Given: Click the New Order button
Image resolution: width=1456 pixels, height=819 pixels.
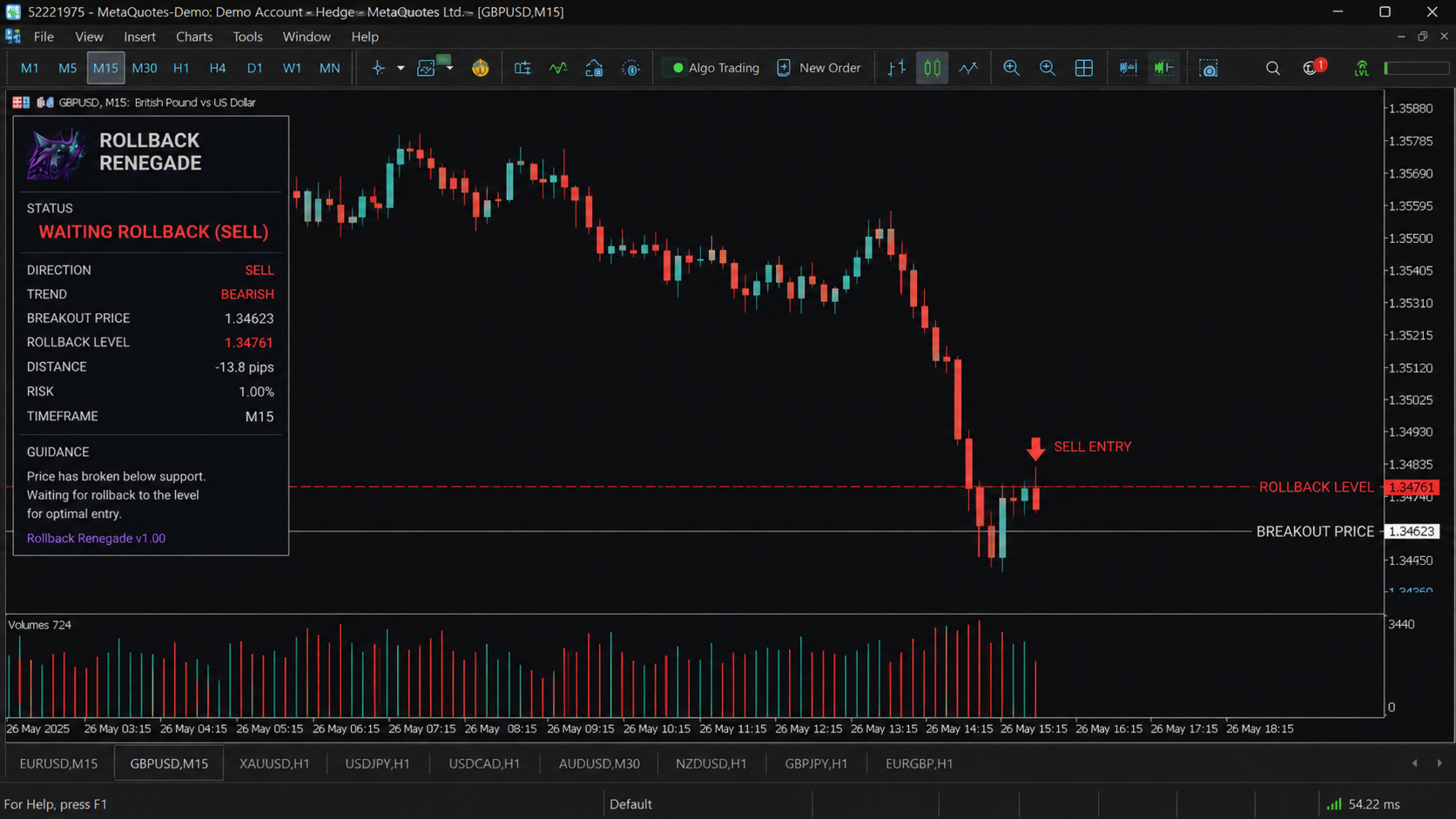Looking at the screenshot, I should click(818, 68).
